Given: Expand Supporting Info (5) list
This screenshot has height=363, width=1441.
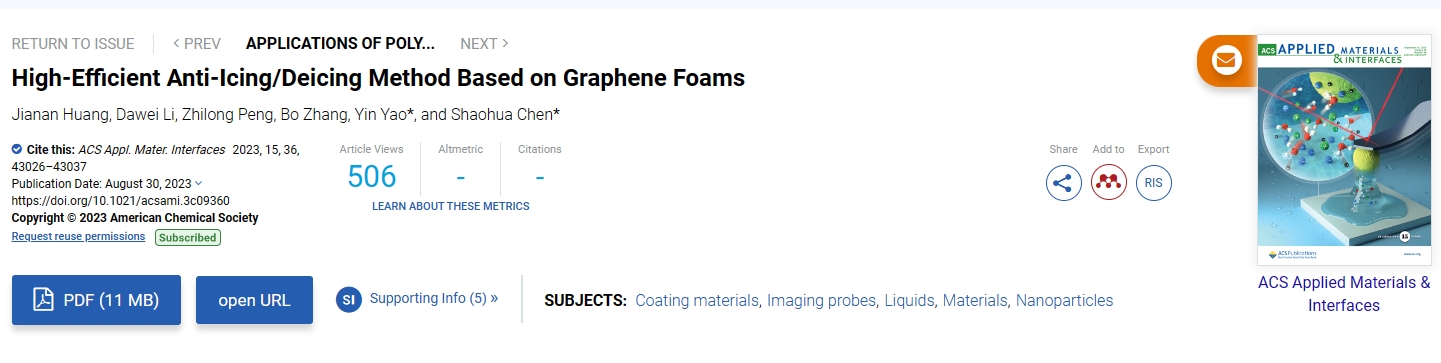Looking at the screenshot, I should coord(434,298).
